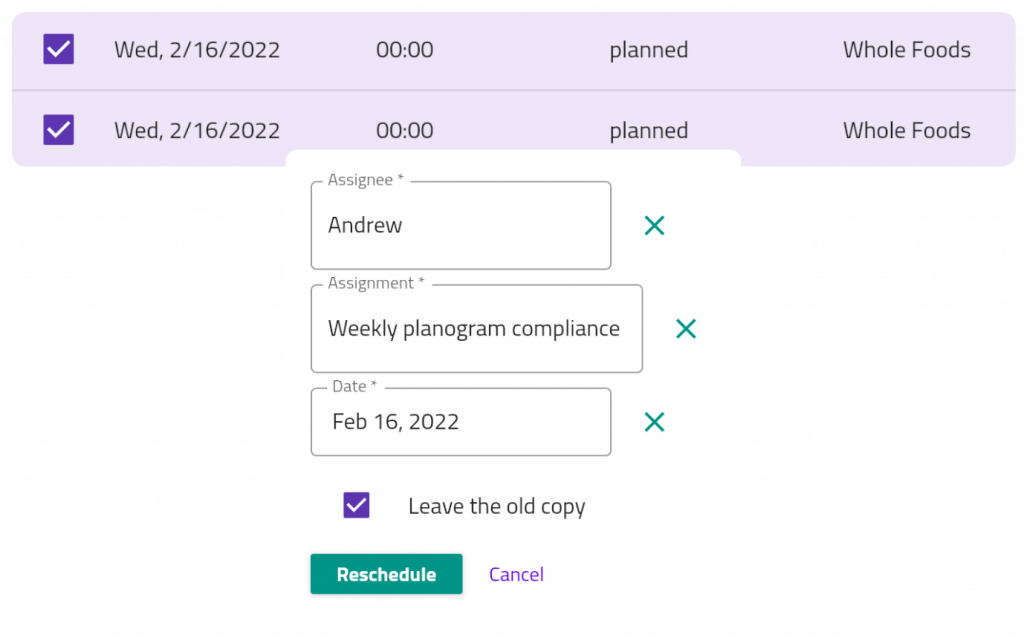Select the Weekly planogram compliance assignment field
This screenshot has width=1024, height=638.
point(476,328)
